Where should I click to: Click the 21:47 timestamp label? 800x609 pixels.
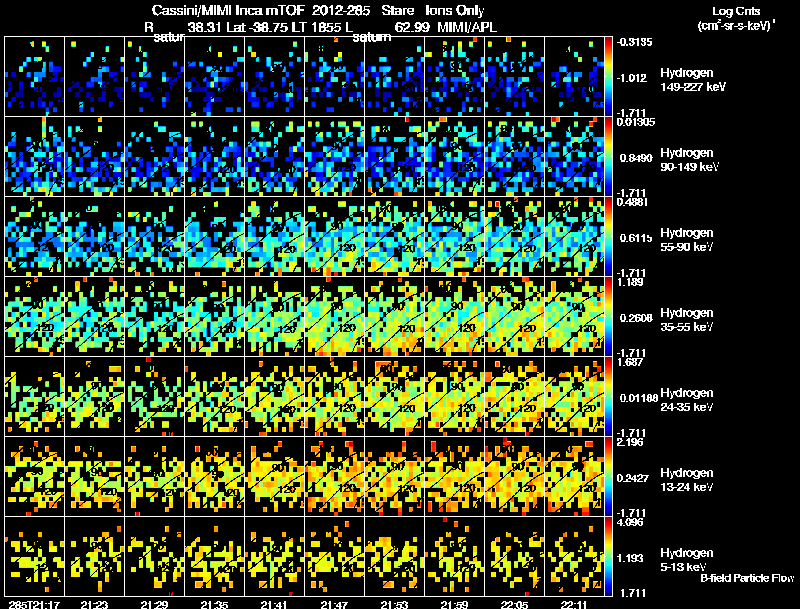(x=334, y=604)
